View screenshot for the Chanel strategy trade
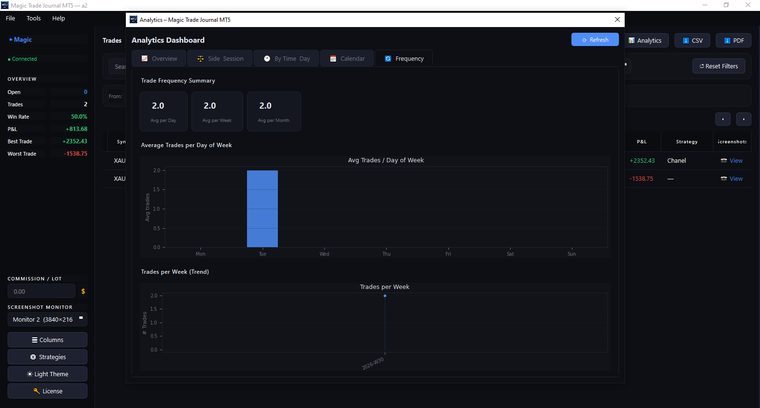Viewport: 760px width, 408px height. coord(736,161)
